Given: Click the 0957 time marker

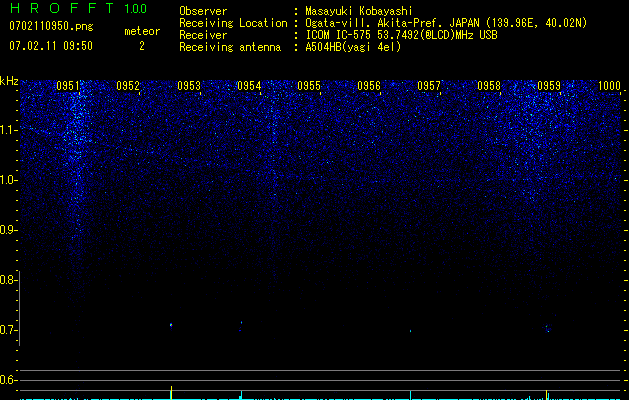Looking at the screenshot, I should [x=429, y=86].
